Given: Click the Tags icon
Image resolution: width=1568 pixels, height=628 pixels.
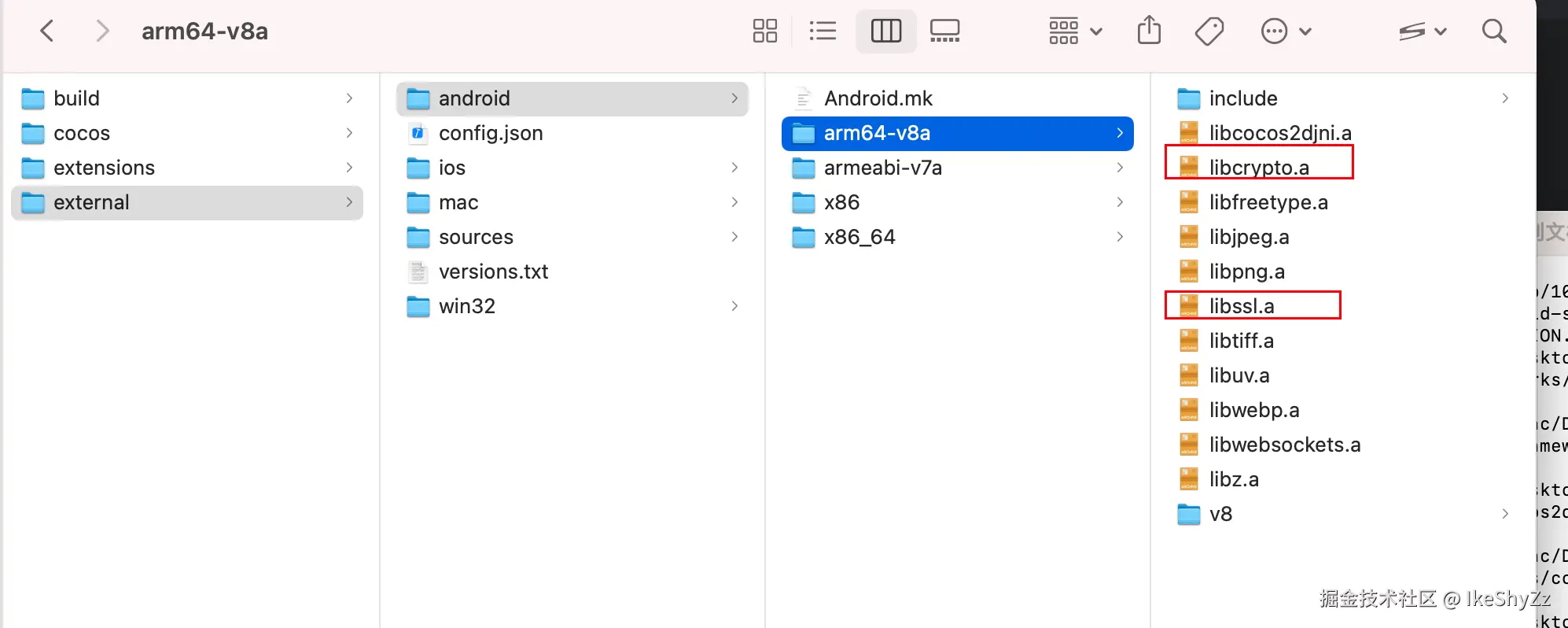Looking at the screenshot, I should click(1209, 31).
